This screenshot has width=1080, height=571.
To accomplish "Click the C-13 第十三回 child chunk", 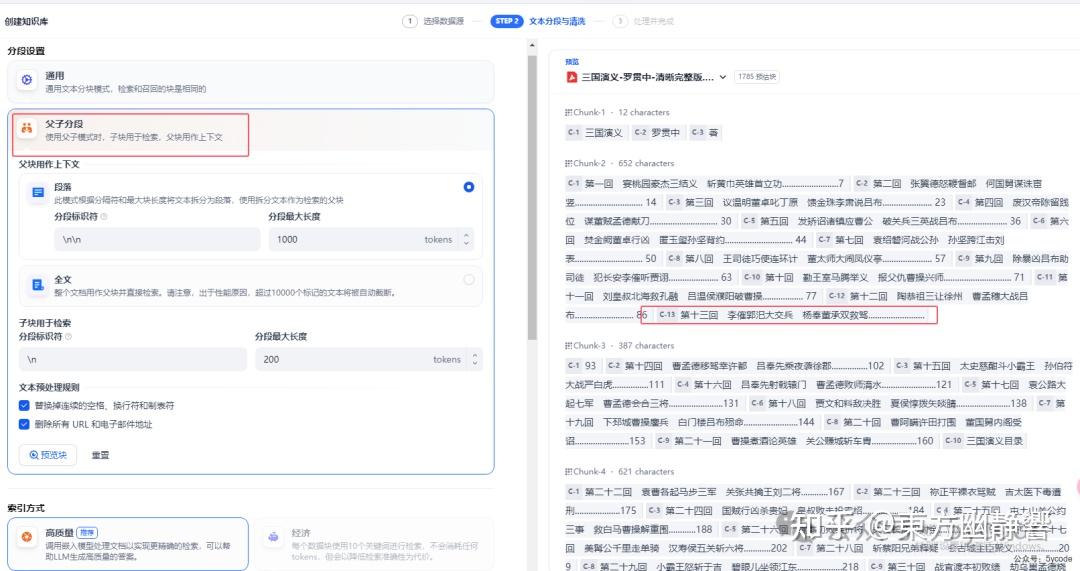I will [791, 315].
